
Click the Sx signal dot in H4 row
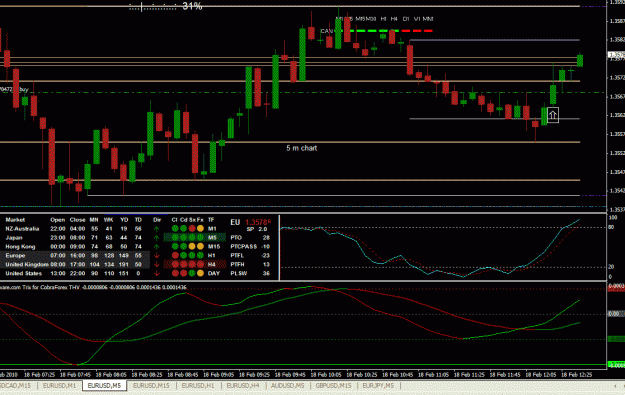192,264
